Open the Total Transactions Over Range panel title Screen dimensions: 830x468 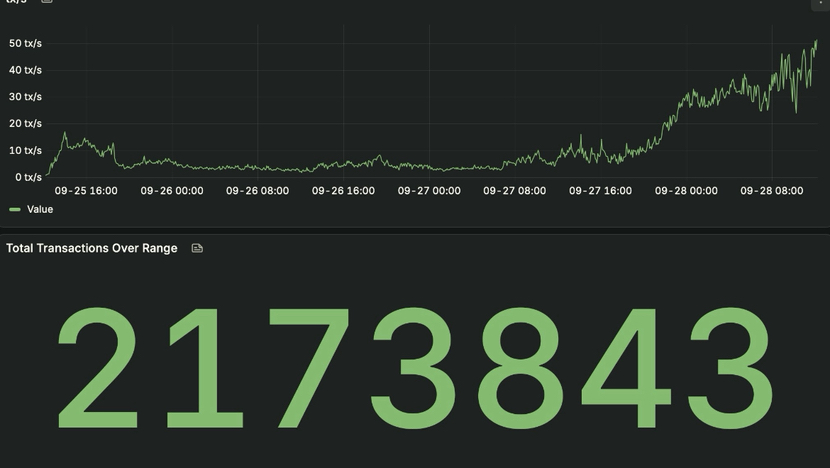[x=92, y=248]
